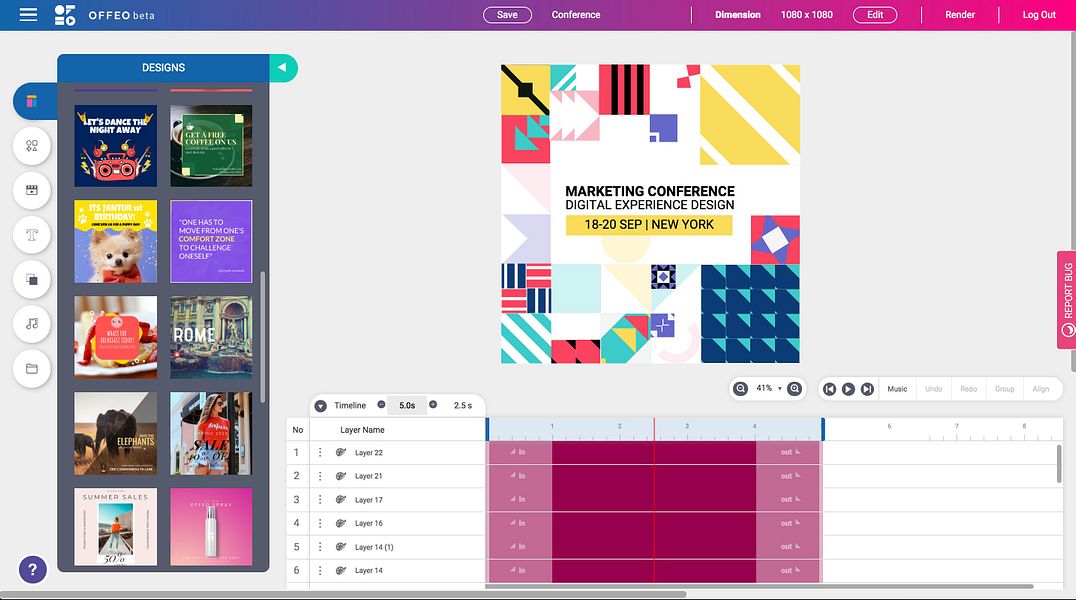Click the Align toolbar item
The image size is (1076, 600).
click(x=1040, y=389)
